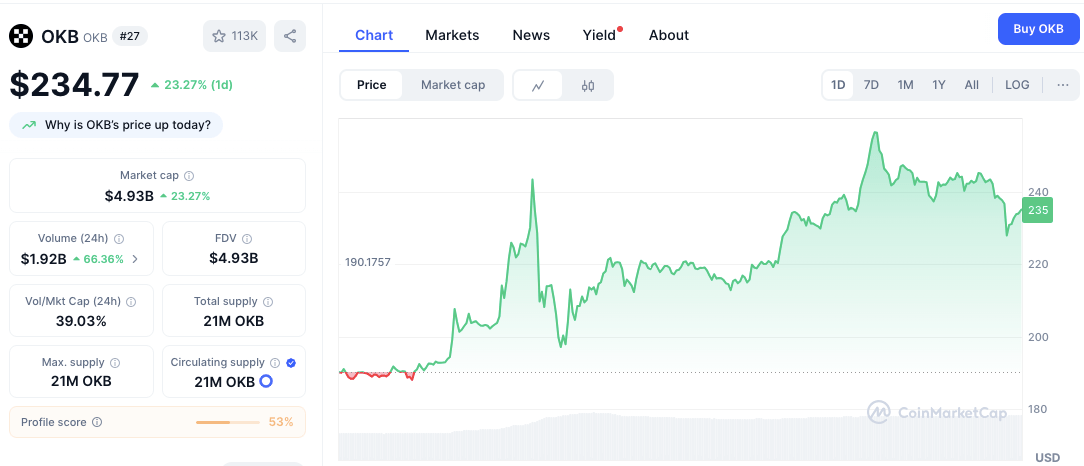Add OKB to watchlist with star button
The image size is (1084, 466).
(x=235, y=36)
